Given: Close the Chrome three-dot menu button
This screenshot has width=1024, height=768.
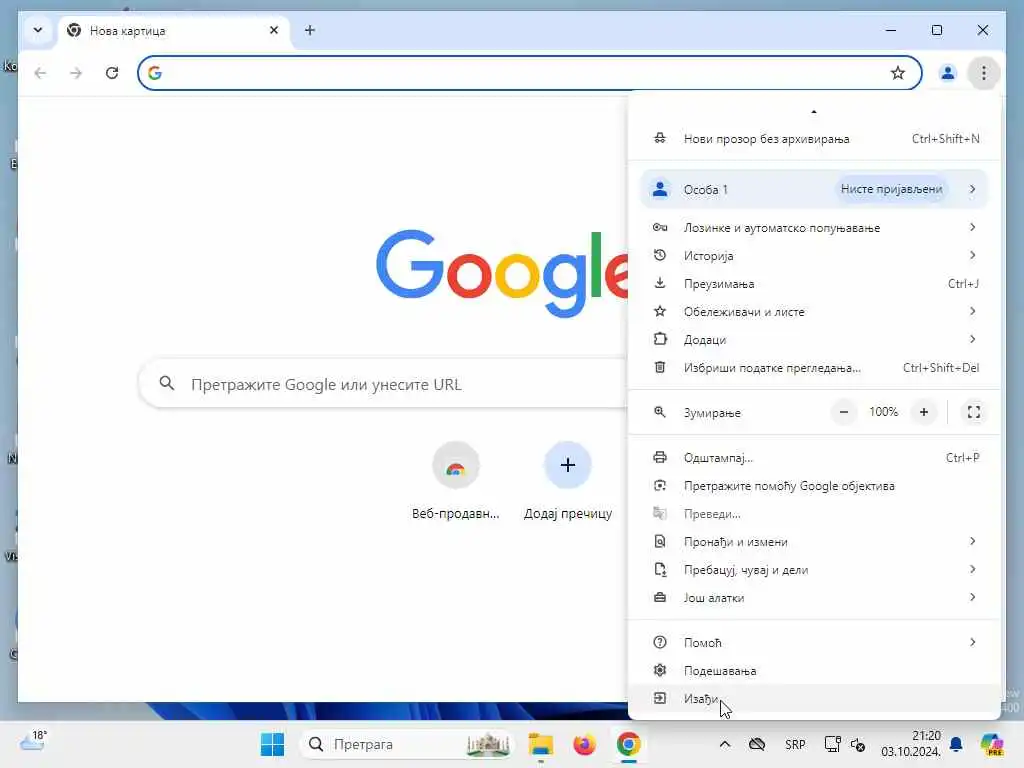Looking at the screenshot, I should click(x=984, y=73).
